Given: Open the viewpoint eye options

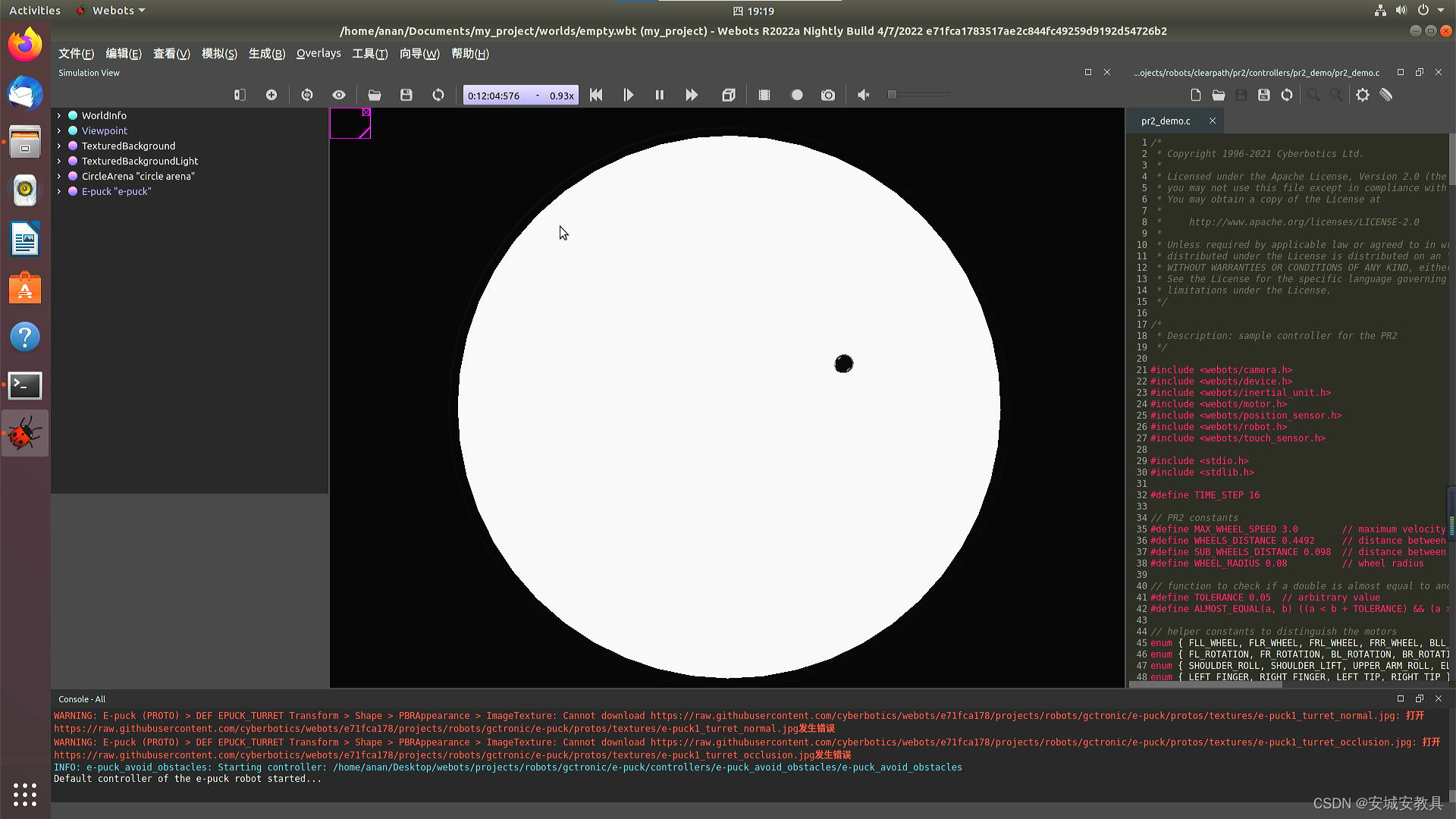Looking at the screenshot, I should 339,95.
